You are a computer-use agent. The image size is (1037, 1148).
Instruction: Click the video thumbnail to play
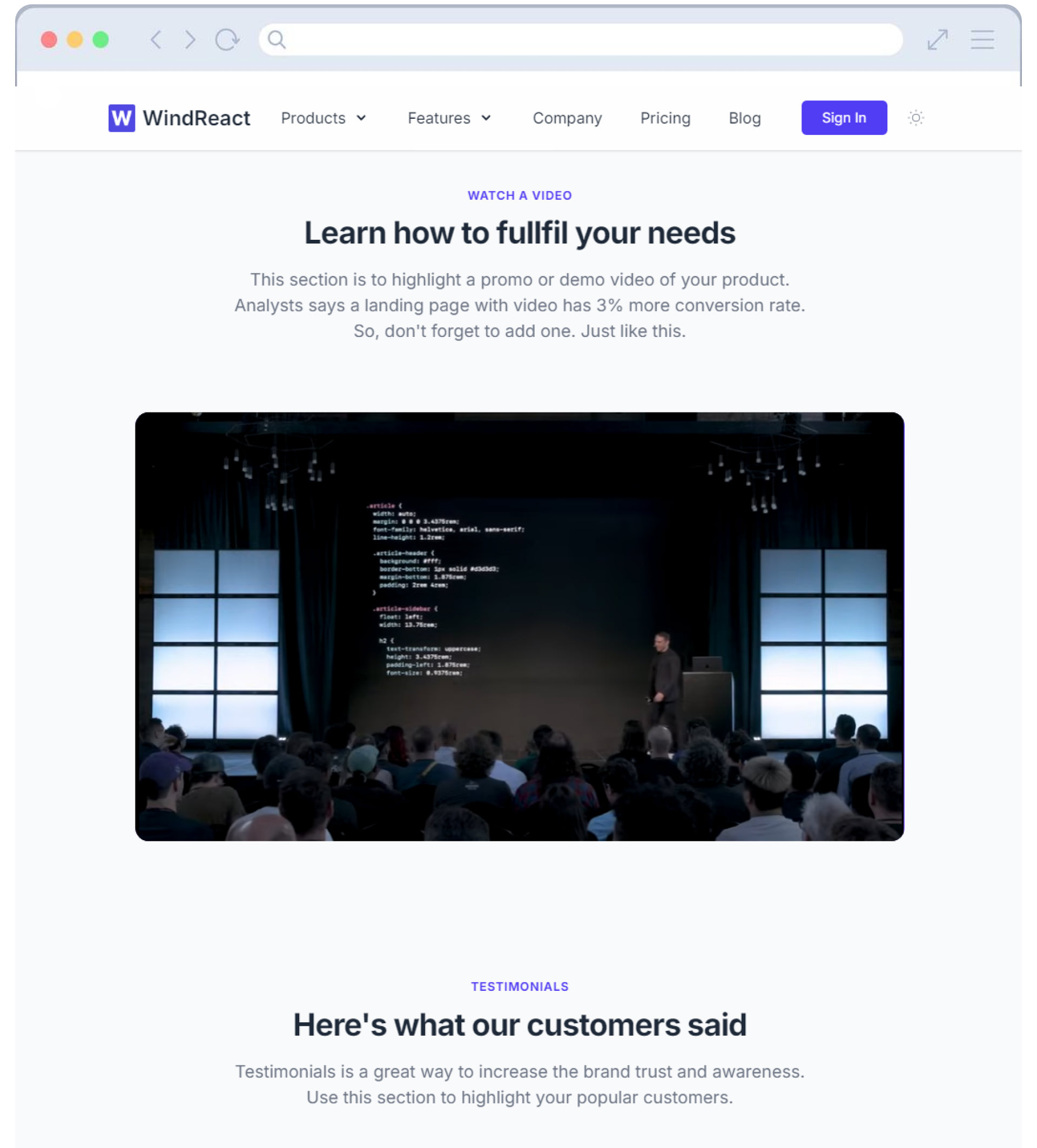coord(519,627)
